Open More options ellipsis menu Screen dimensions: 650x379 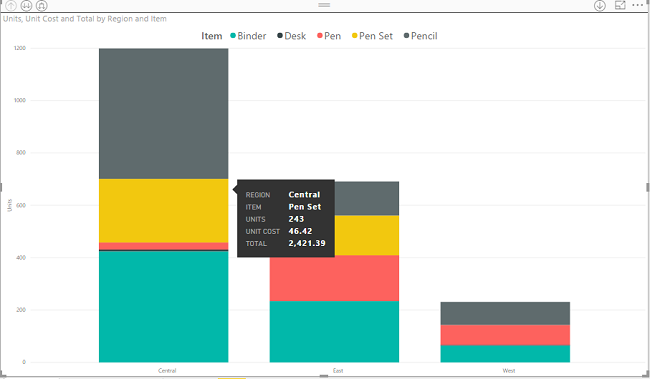click(638, 5)
